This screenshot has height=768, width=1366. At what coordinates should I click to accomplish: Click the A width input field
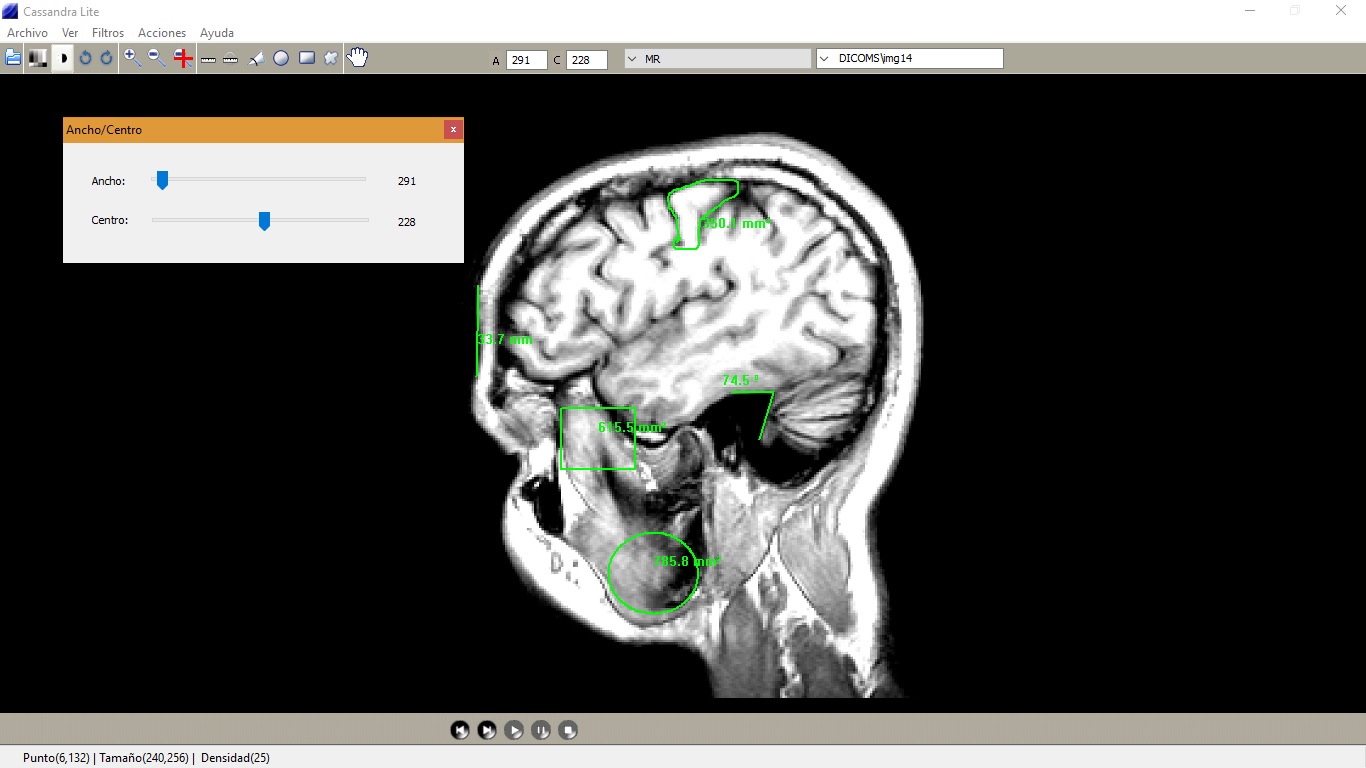526,60
